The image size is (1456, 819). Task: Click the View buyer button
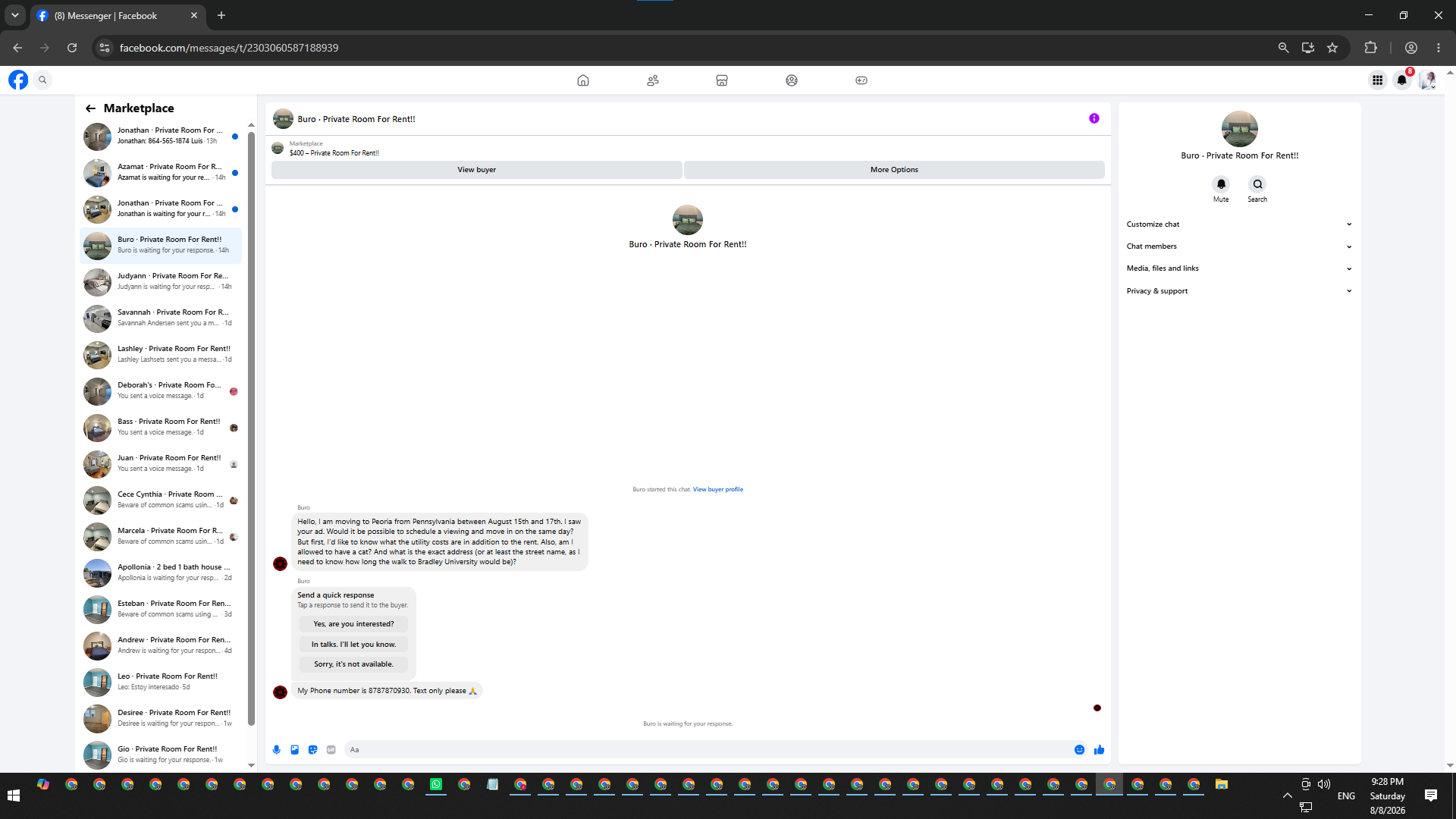click(476, 170)
